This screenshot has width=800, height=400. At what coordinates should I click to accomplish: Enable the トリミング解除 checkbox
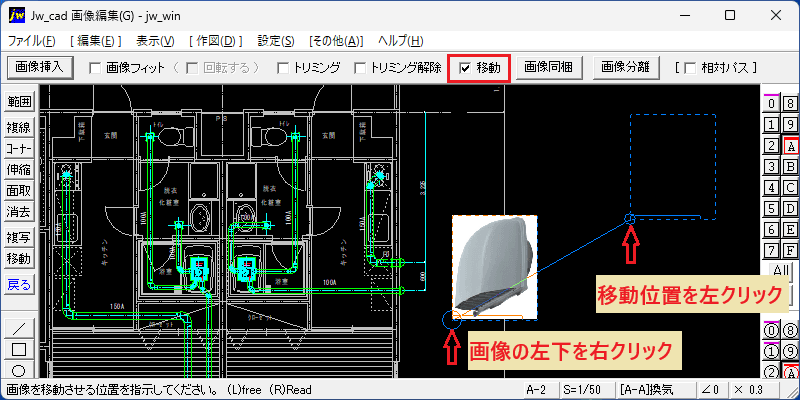pos(361,68)
